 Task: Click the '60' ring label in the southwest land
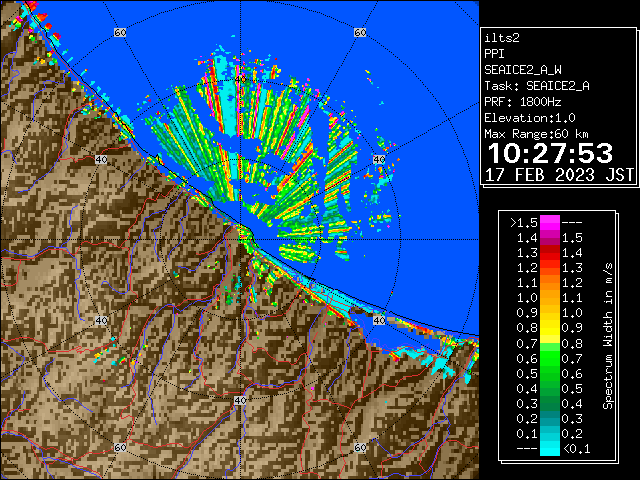(x=120, y=447)
